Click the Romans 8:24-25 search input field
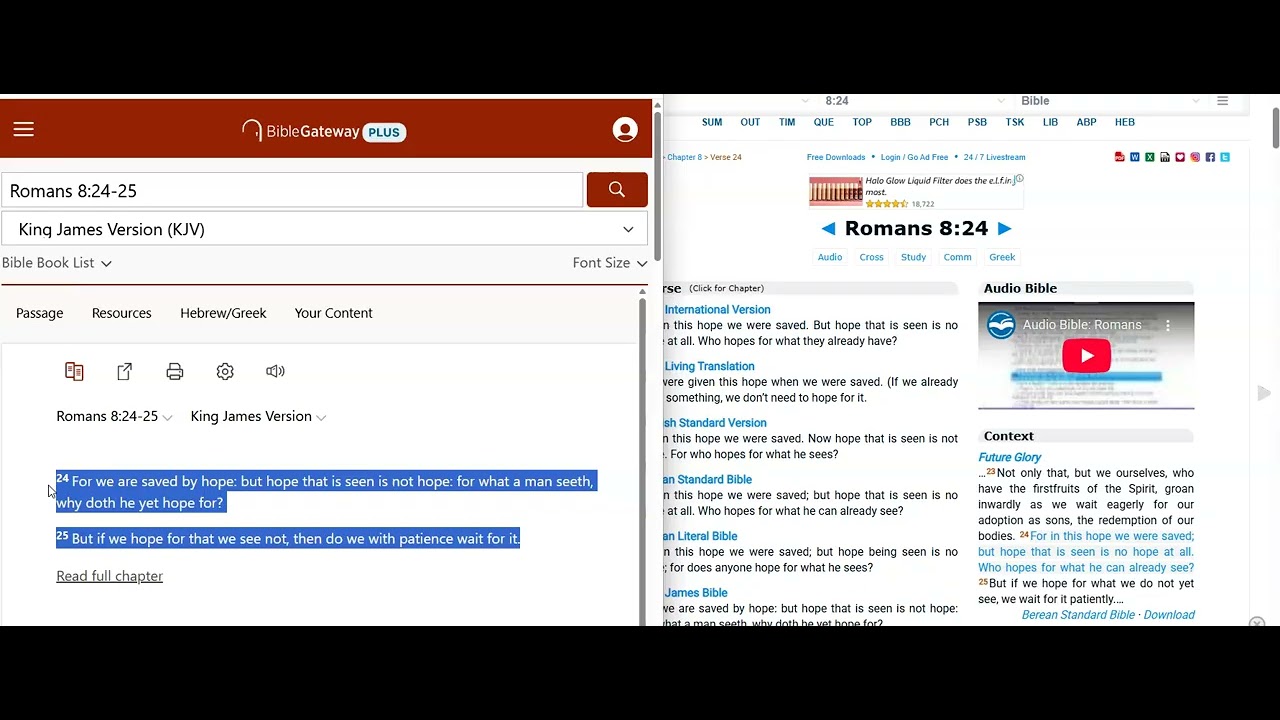The height and width of the screenshot is (720, 1280). [292, 190]
